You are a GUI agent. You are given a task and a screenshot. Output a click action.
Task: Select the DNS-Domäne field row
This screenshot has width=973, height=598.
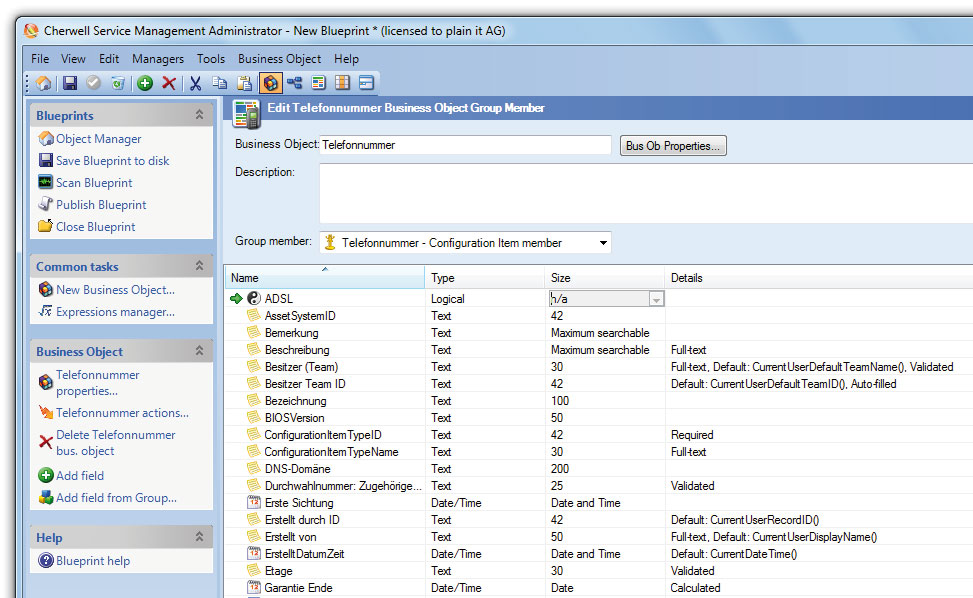(x=599, y=468)
